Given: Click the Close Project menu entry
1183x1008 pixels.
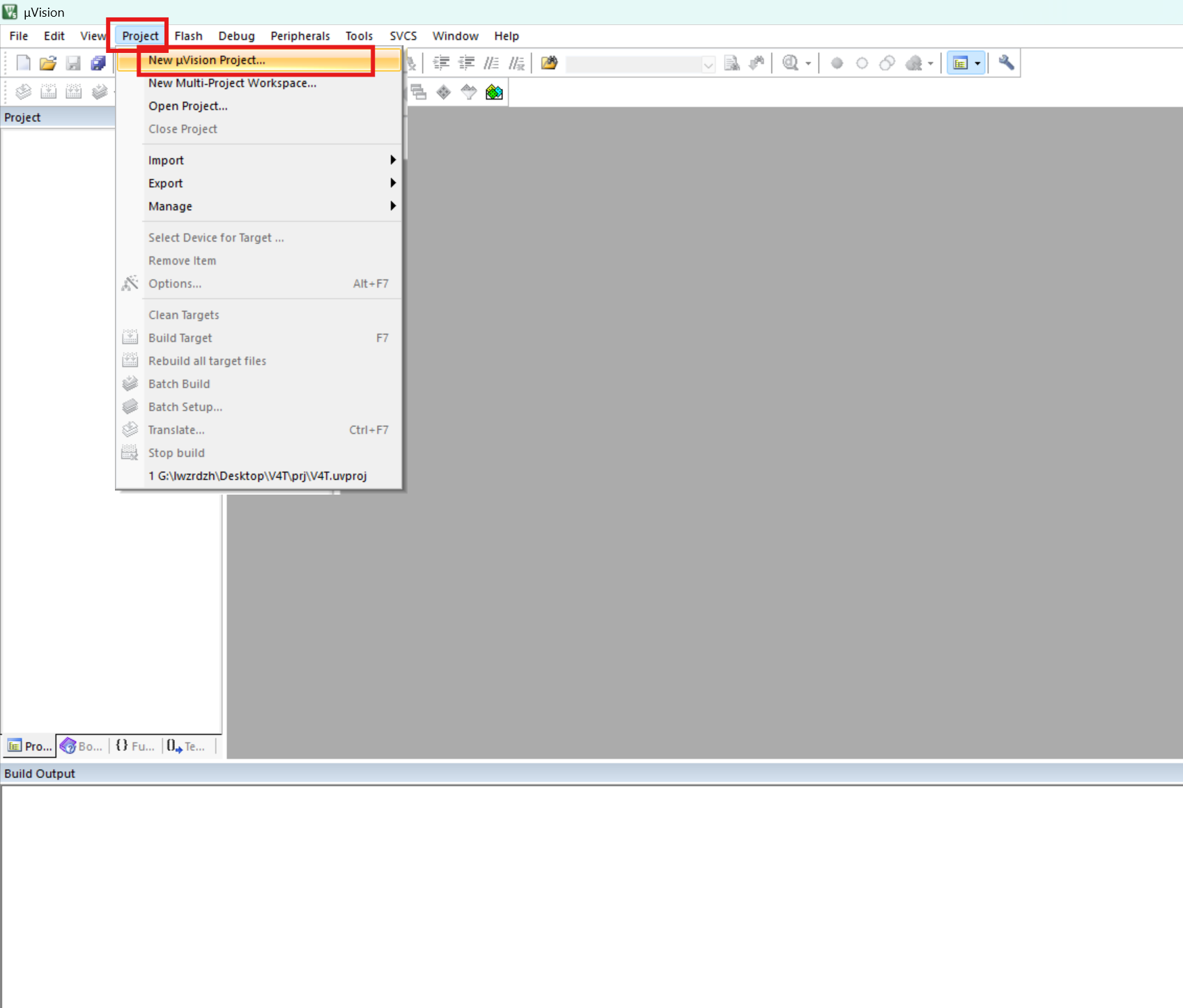Looking at the screenshot, I should tap(259, 129).
